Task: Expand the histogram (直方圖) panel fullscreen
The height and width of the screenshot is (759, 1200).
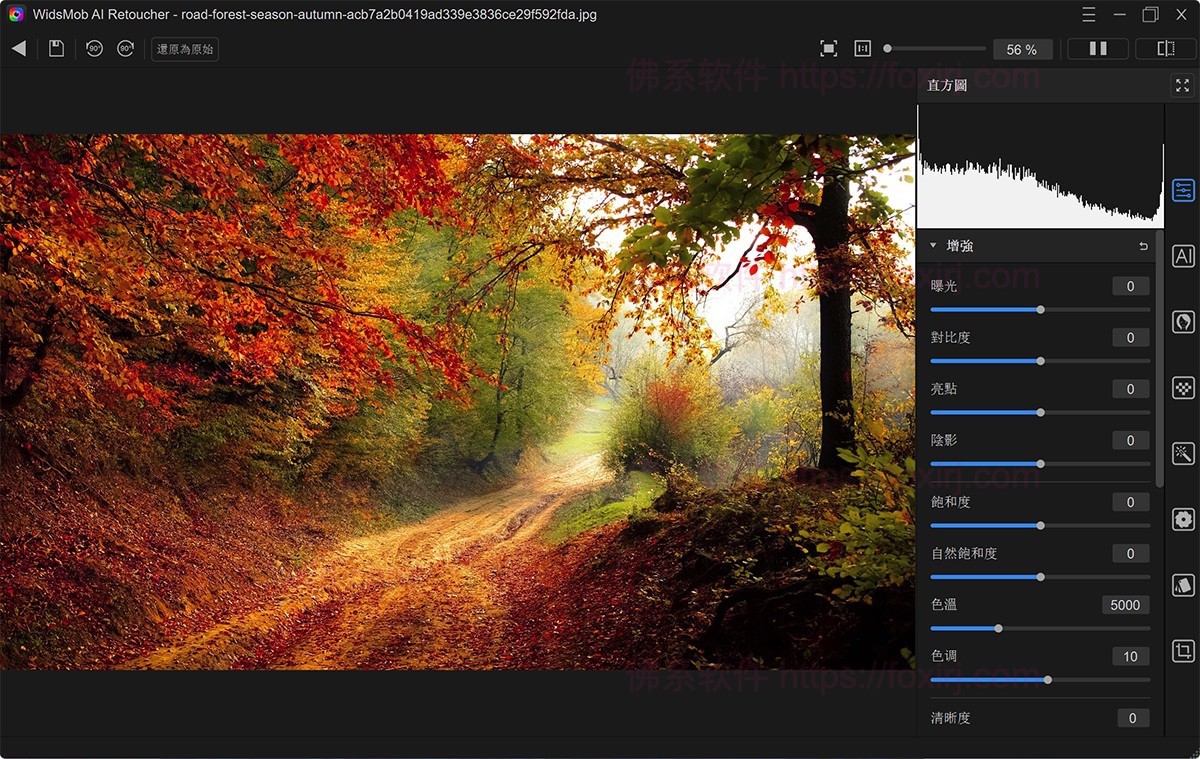Action: tap(1182, 86)
